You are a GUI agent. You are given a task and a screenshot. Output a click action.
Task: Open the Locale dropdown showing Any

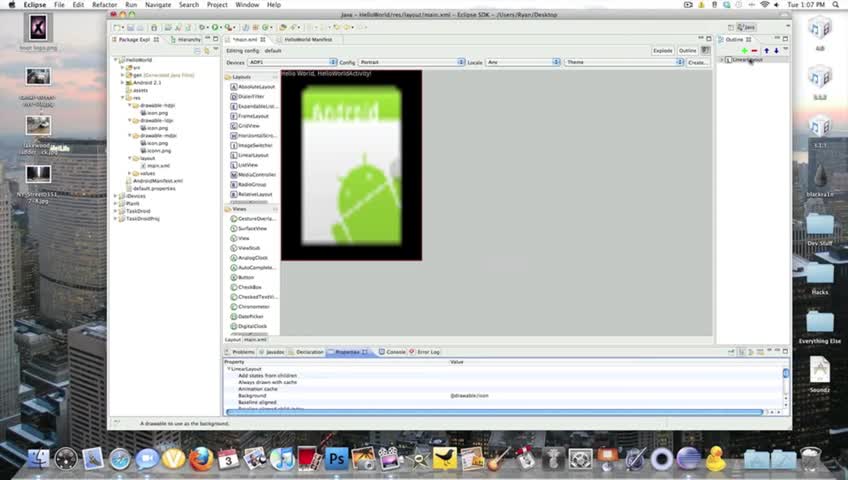523,62
